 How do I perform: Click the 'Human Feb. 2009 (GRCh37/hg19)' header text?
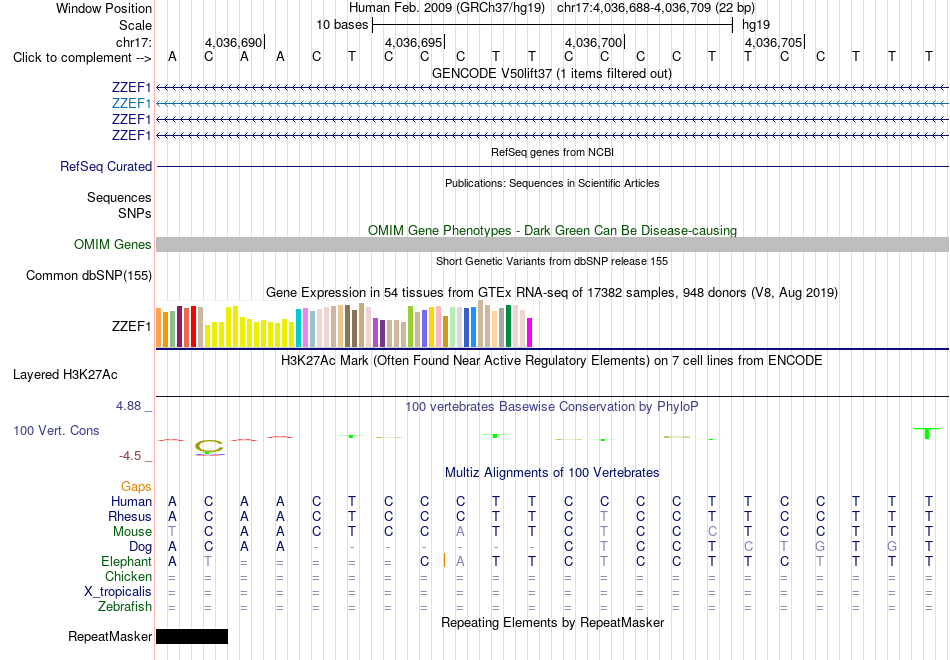pos(447,8)
